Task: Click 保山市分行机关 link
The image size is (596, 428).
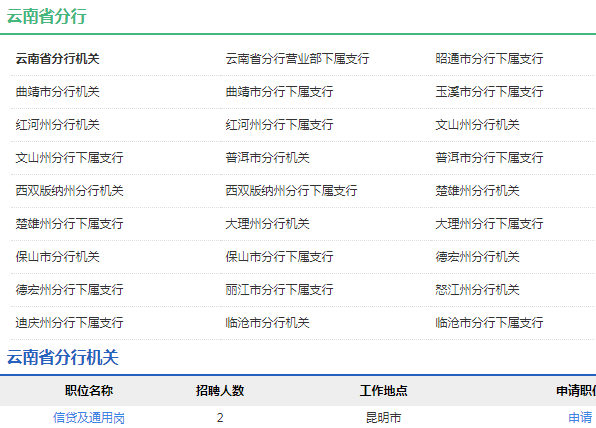Action: tap(57, 257)
